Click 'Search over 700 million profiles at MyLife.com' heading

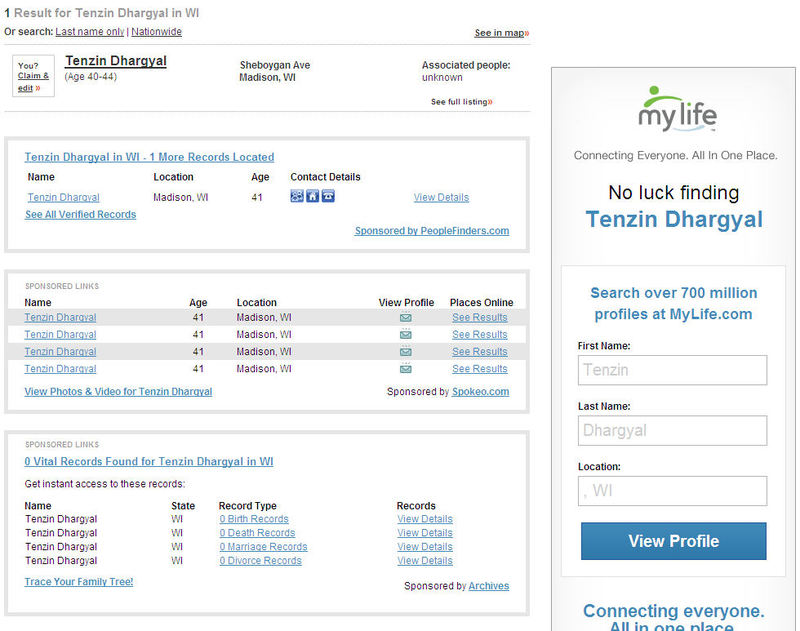(x=673, y=304)
